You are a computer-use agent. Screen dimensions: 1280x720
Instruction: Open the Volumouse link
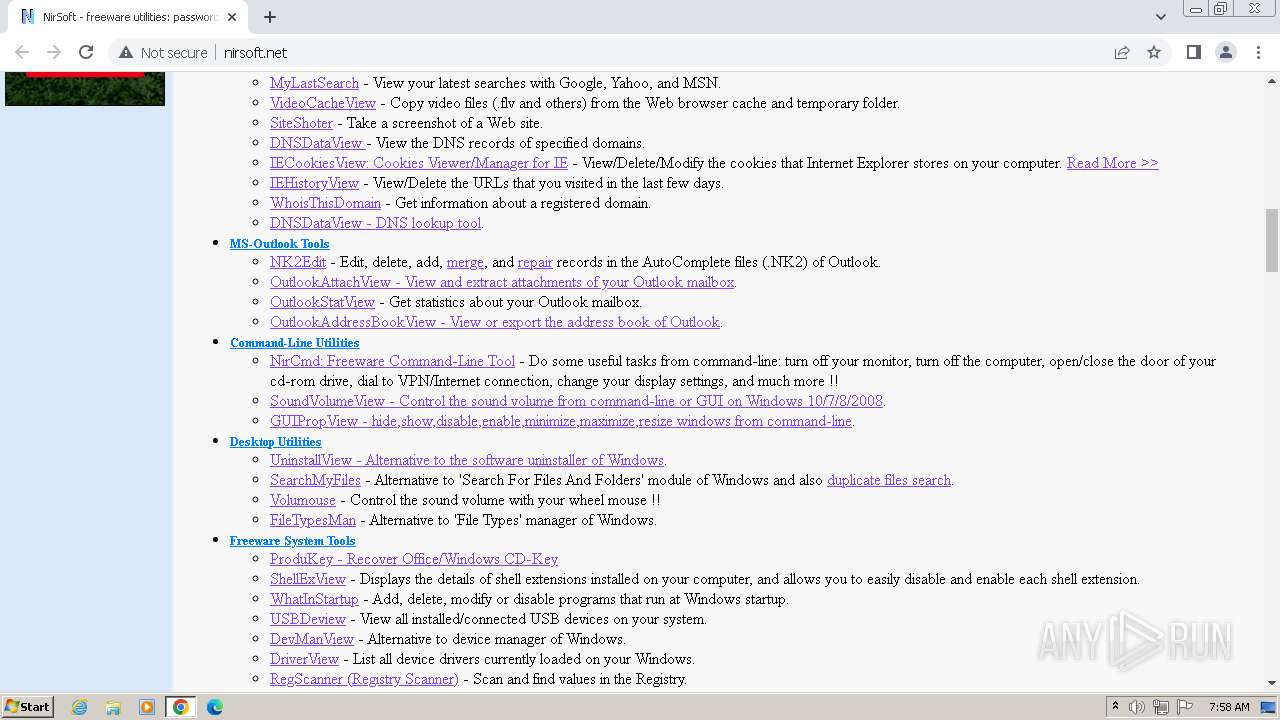303,500
